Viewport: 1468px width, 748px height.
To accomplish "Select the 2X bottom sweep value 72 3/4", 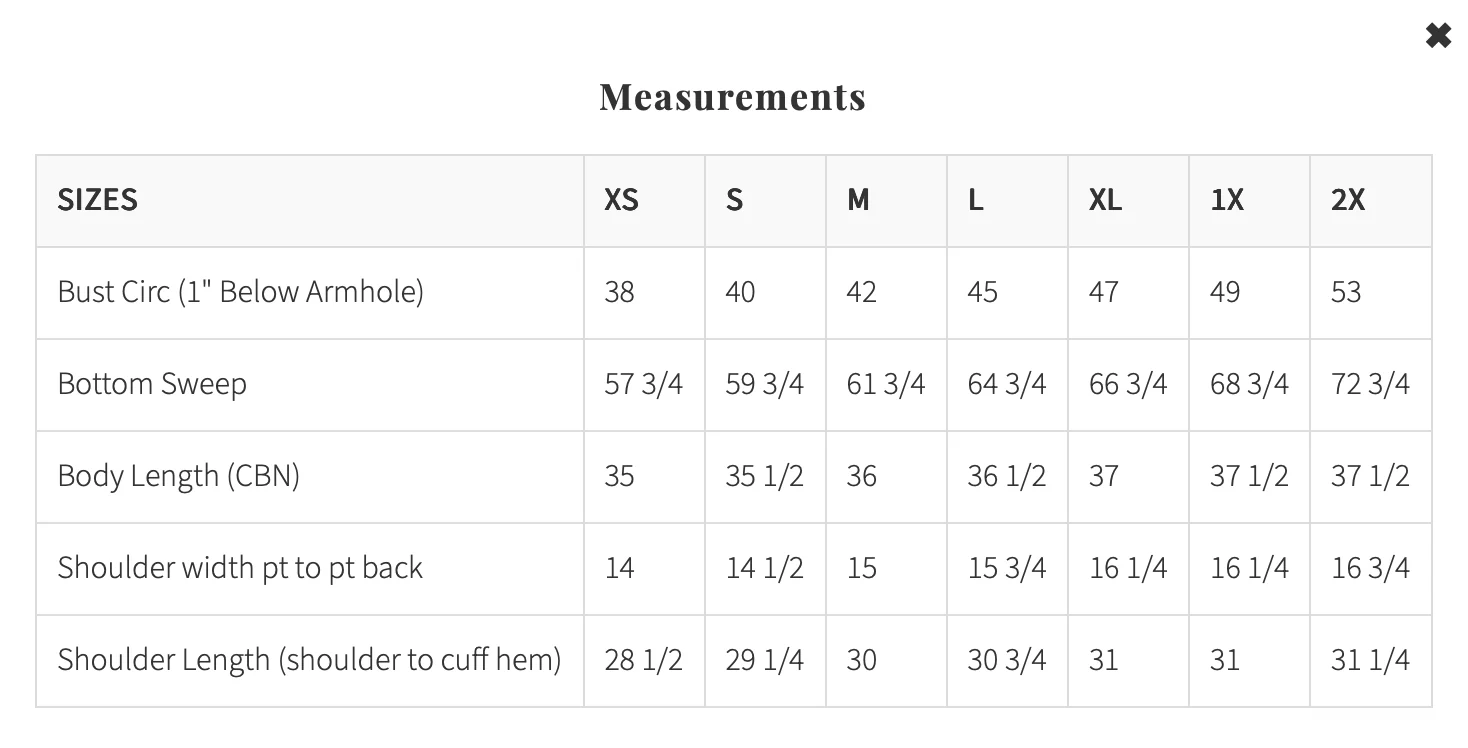I will pos(1370,384).
